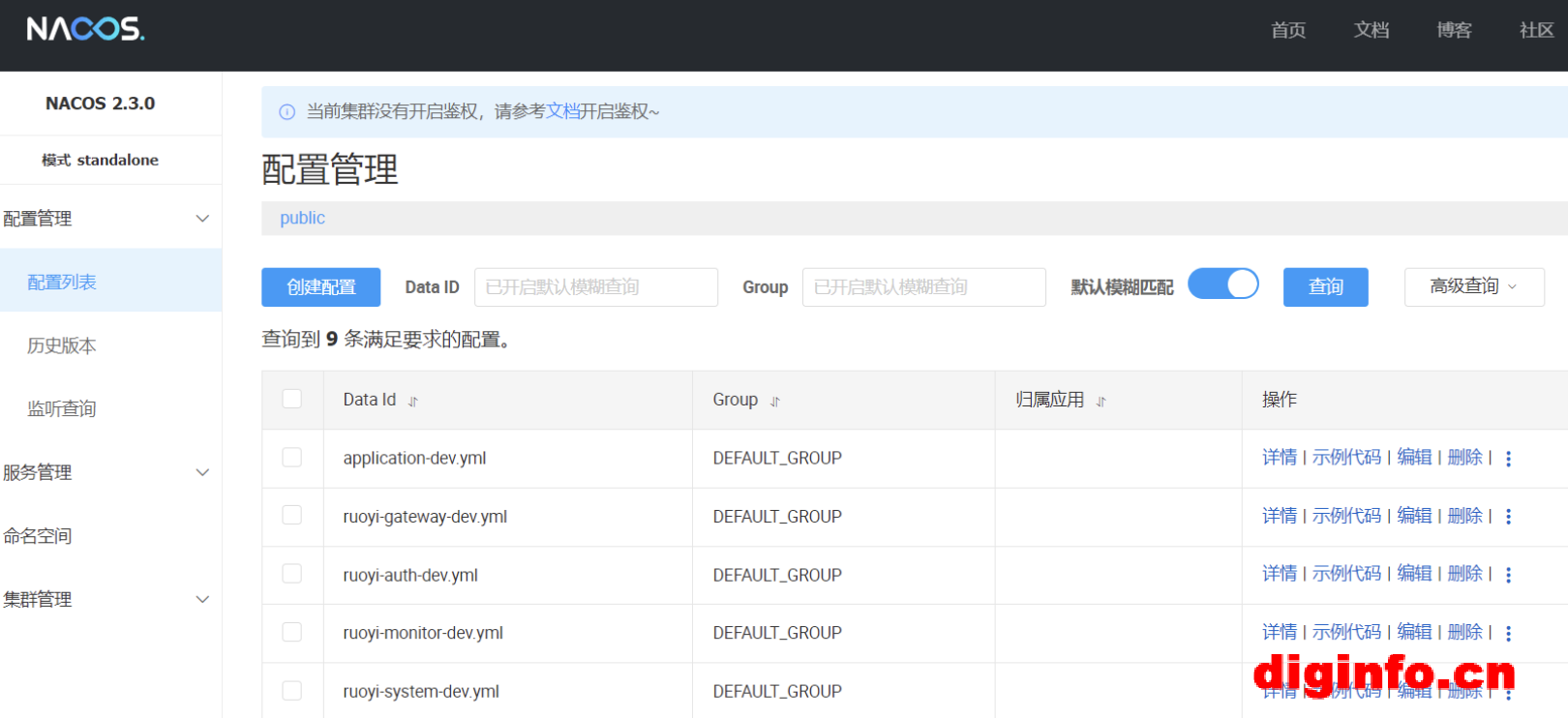Click DEFAULT_GROUP in the application-dev.yml row
The height and width of the screenshot is (718, 1568).
coord(777,458)
